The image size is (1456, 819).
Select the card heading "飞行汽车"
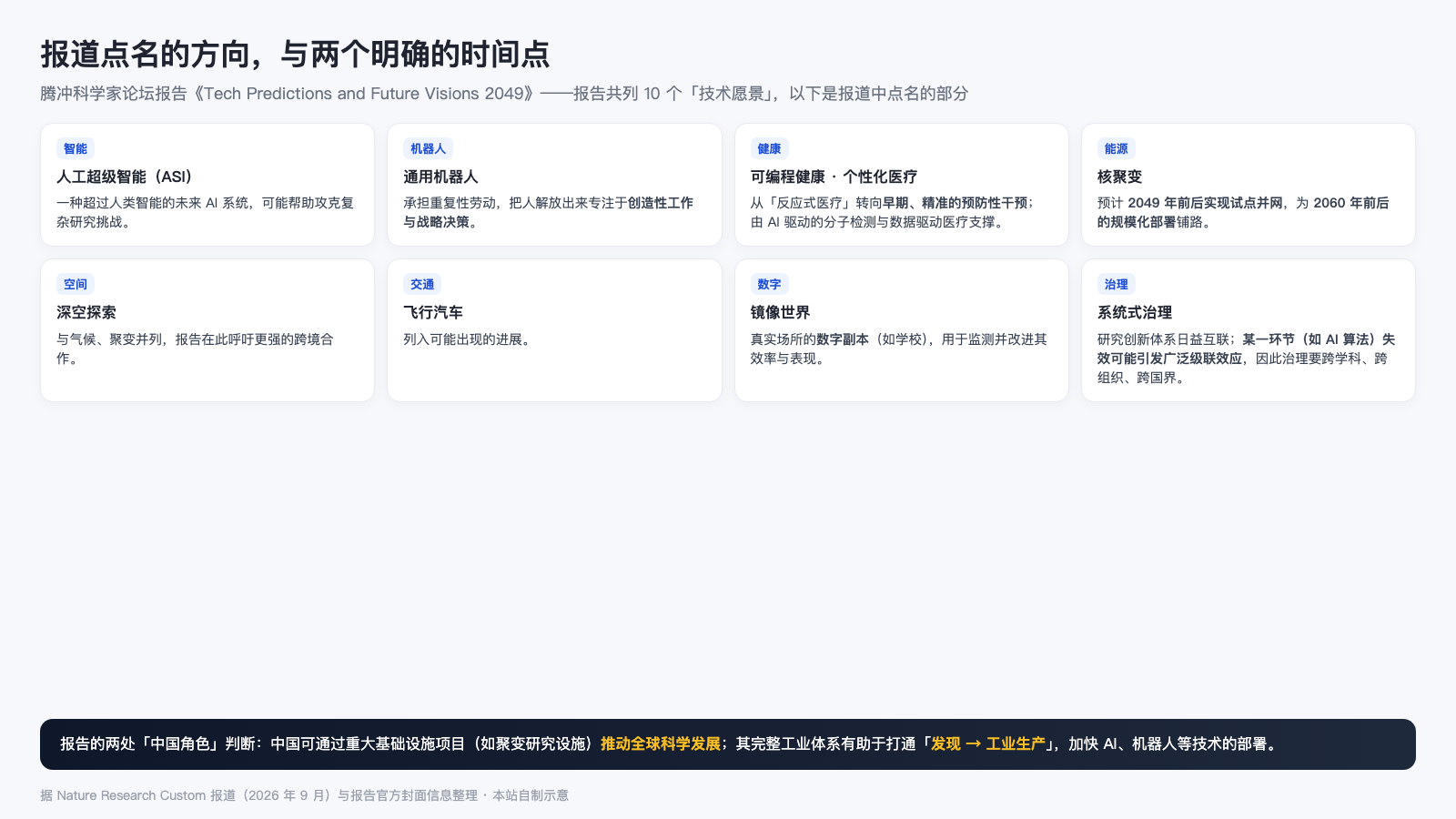(x=433, y=312)
